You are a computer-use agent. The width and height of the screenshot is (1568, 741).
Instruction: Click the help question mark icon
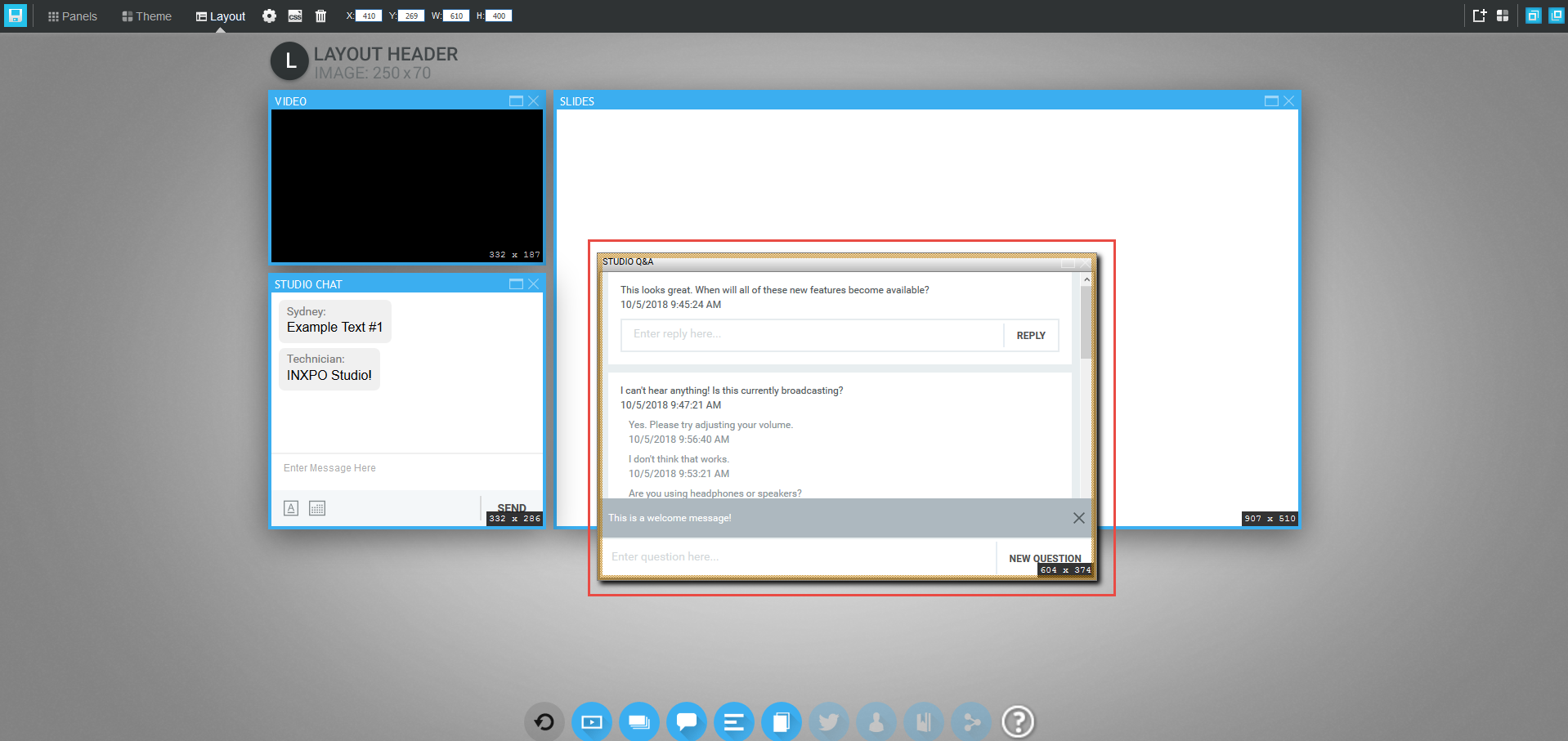click(x=1018, y=722)
